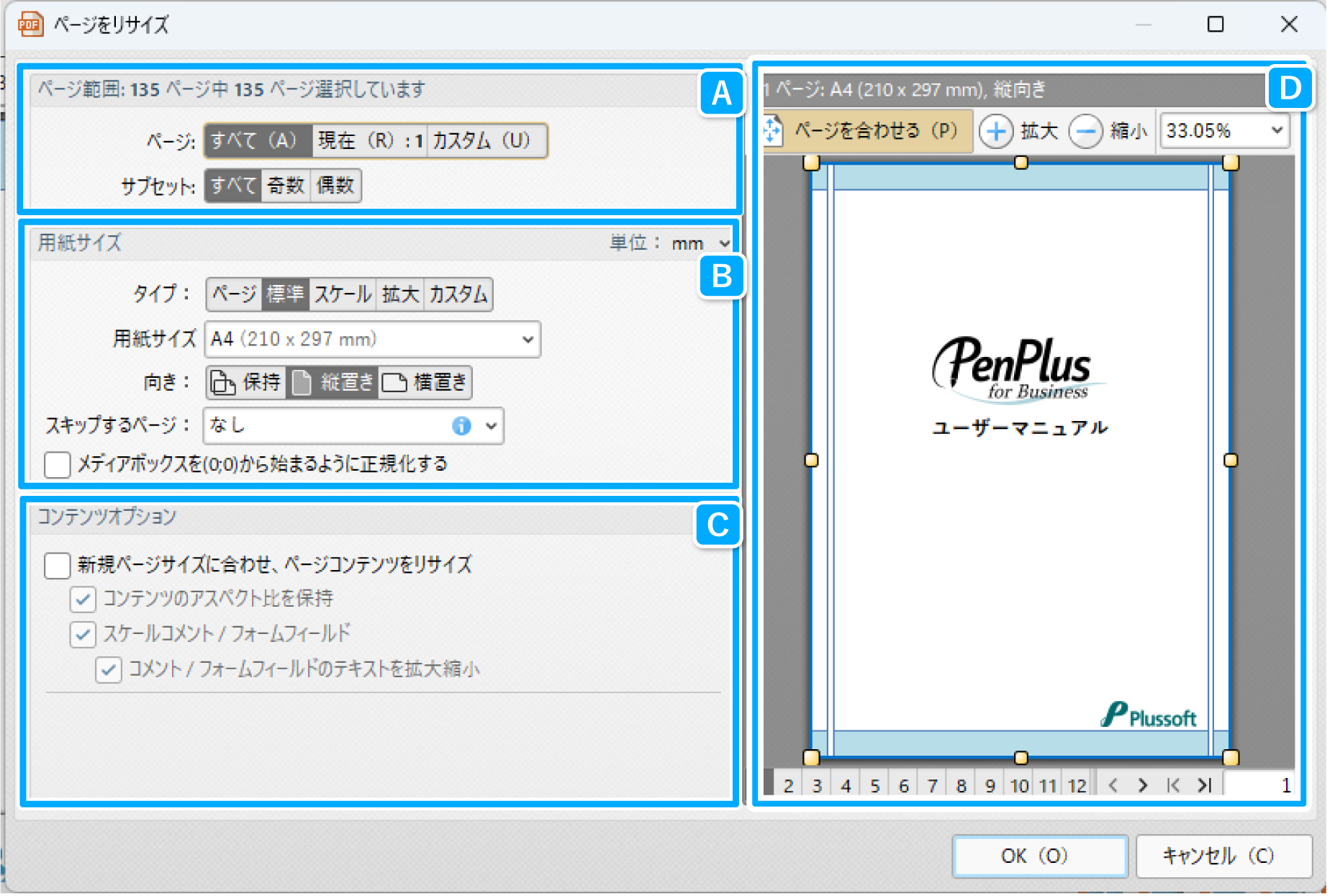Open the zoom percentage 33.05% dropdown
Viewport: 1335px width, 896px height.
(x=1276, y=131)
